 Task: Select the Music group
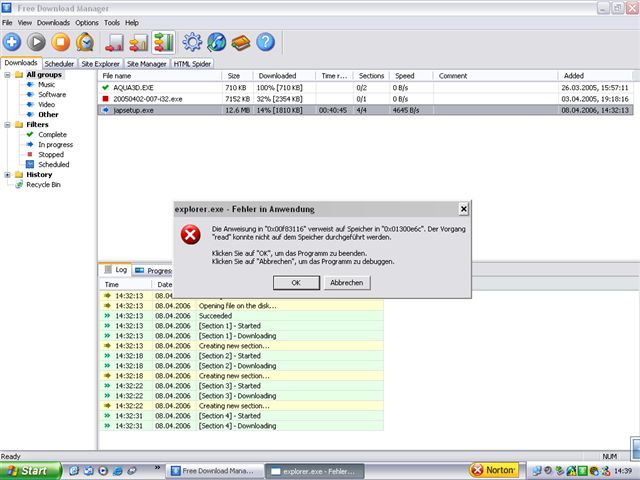tap(46, 84)
